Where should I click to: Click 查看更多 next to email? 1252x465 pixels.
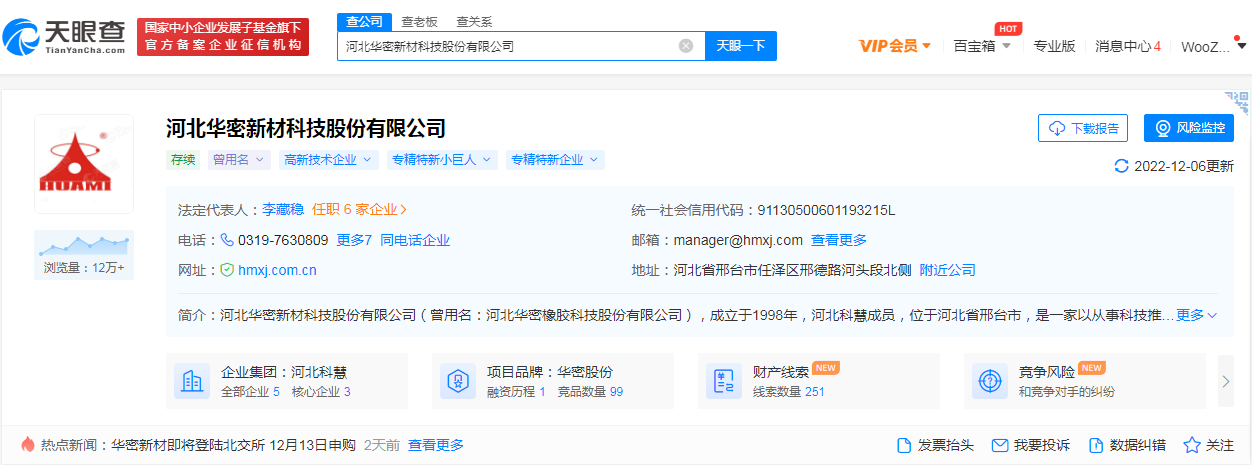click(839, 240)
